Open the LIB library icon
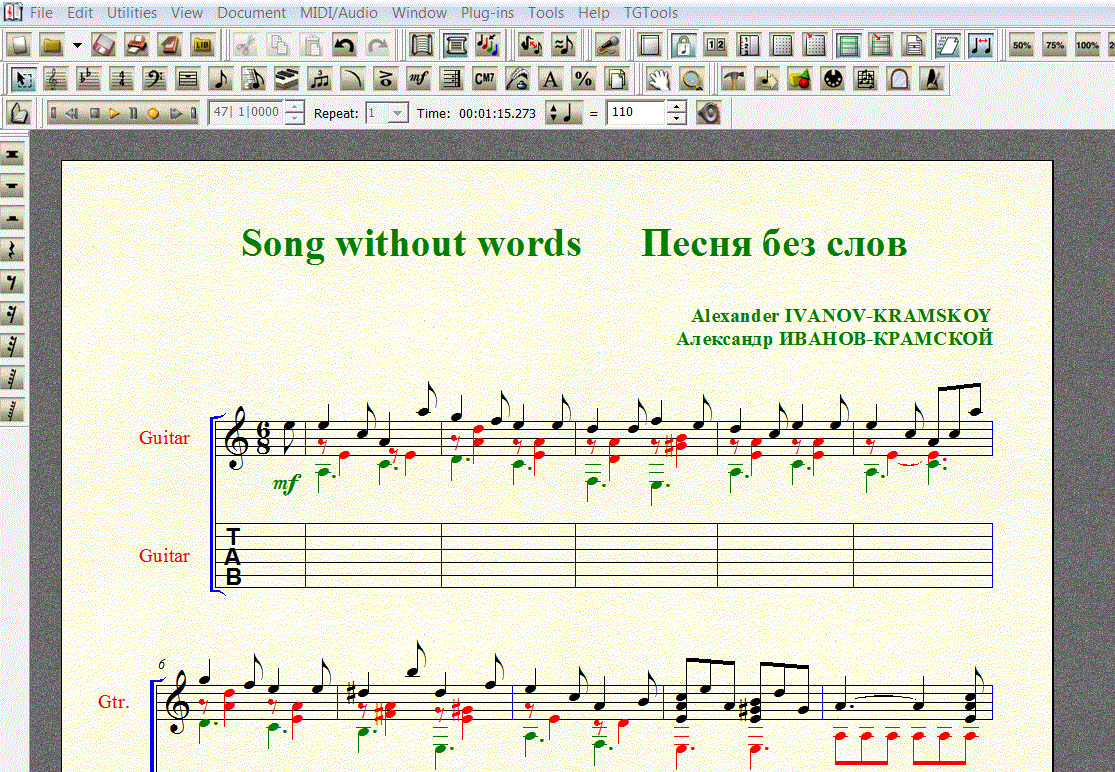This screenshot has height=772, width=1115. coord(203,45)
